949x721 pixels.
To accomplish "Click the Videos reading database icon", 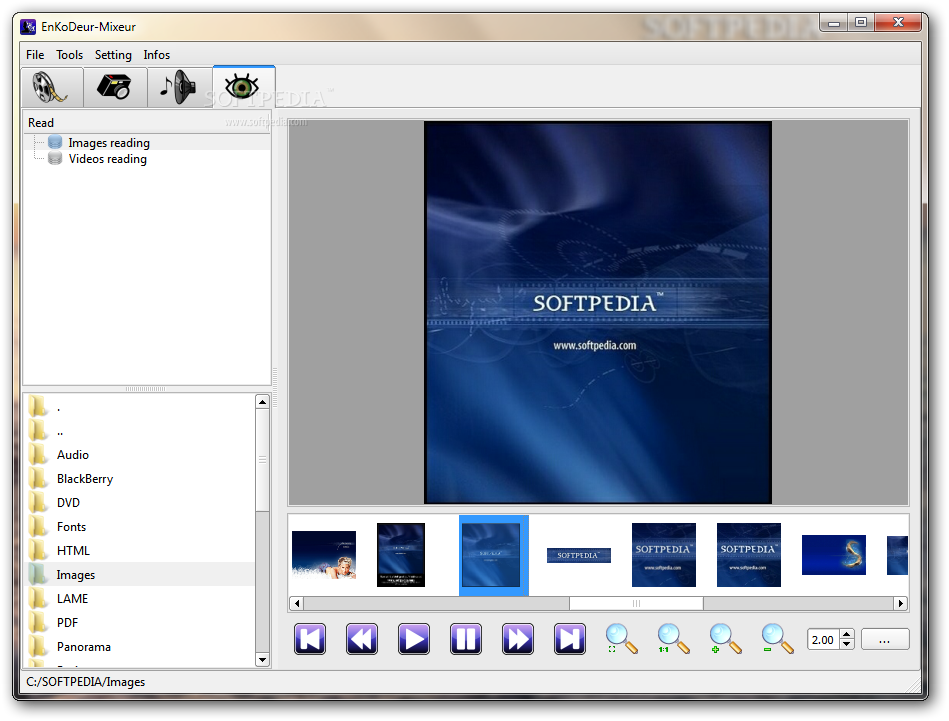I will 55,159.
